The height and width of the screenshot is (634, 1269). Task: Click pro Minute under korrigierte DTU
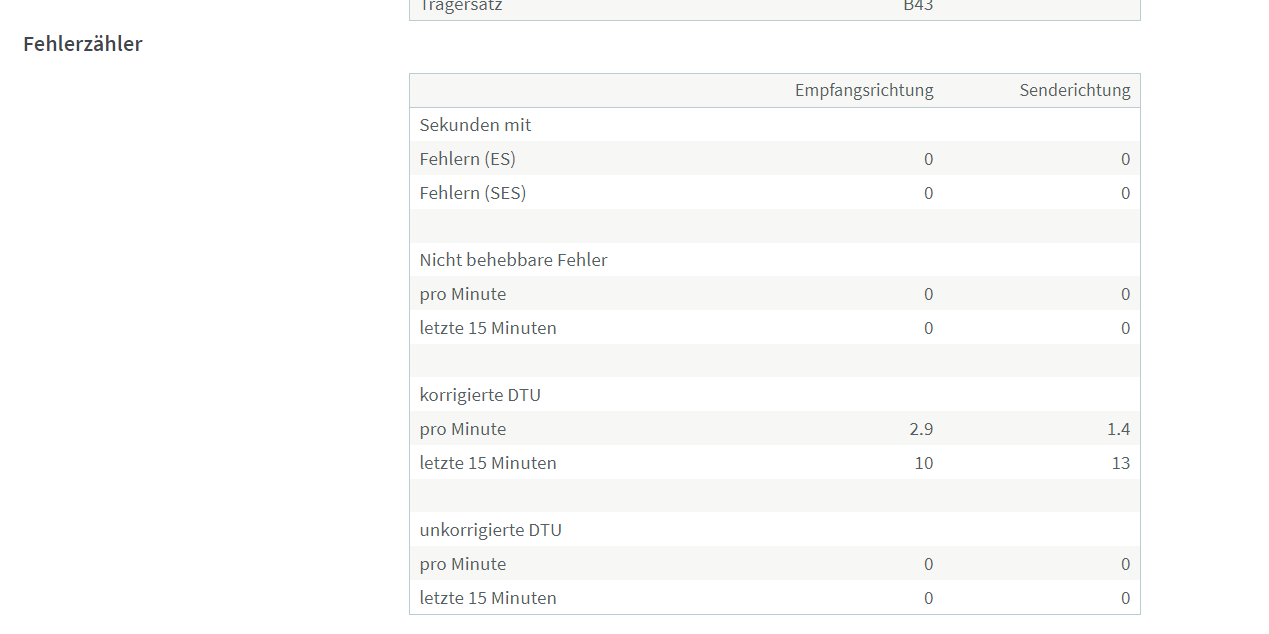(462, 429)
